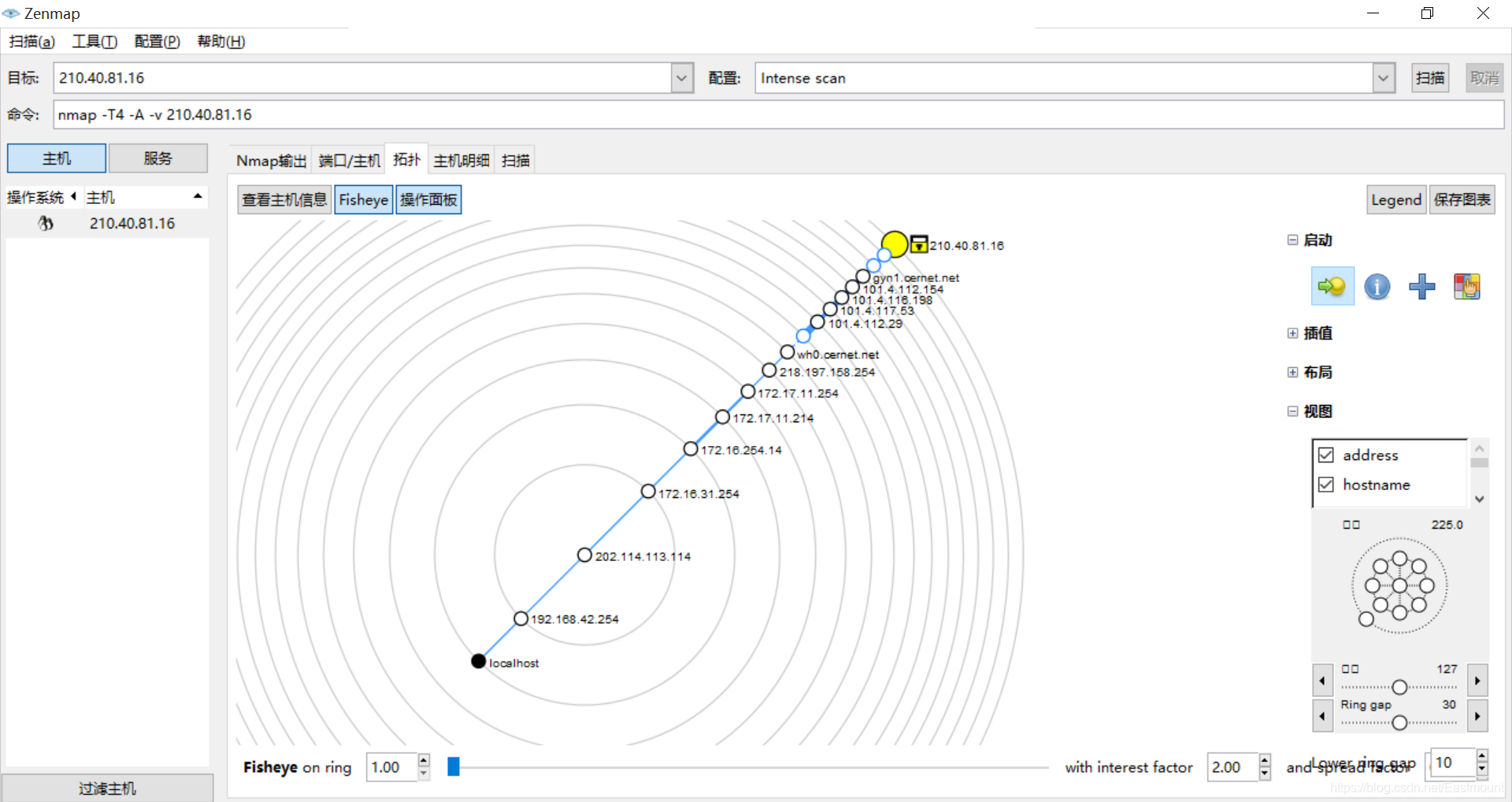Switch to the 主机明细 tab

pyautogui.click(x=461, y=161)
